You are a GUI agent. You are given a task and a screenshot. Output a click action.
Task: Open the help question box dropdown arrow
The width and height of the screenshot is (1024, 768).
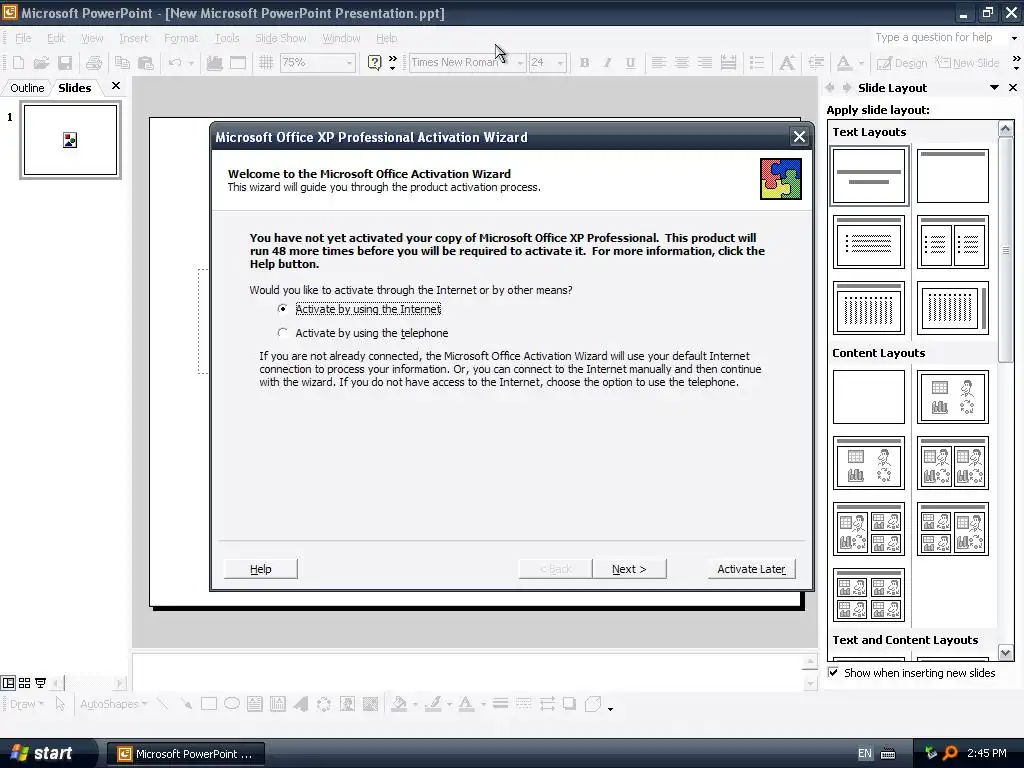tap(1014, 38)
